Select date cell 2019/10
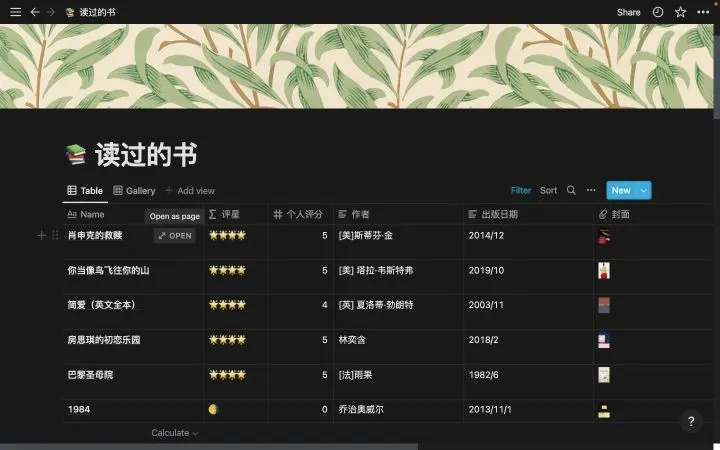Viewport: 720px width, 450px height. tap(528, 277)
